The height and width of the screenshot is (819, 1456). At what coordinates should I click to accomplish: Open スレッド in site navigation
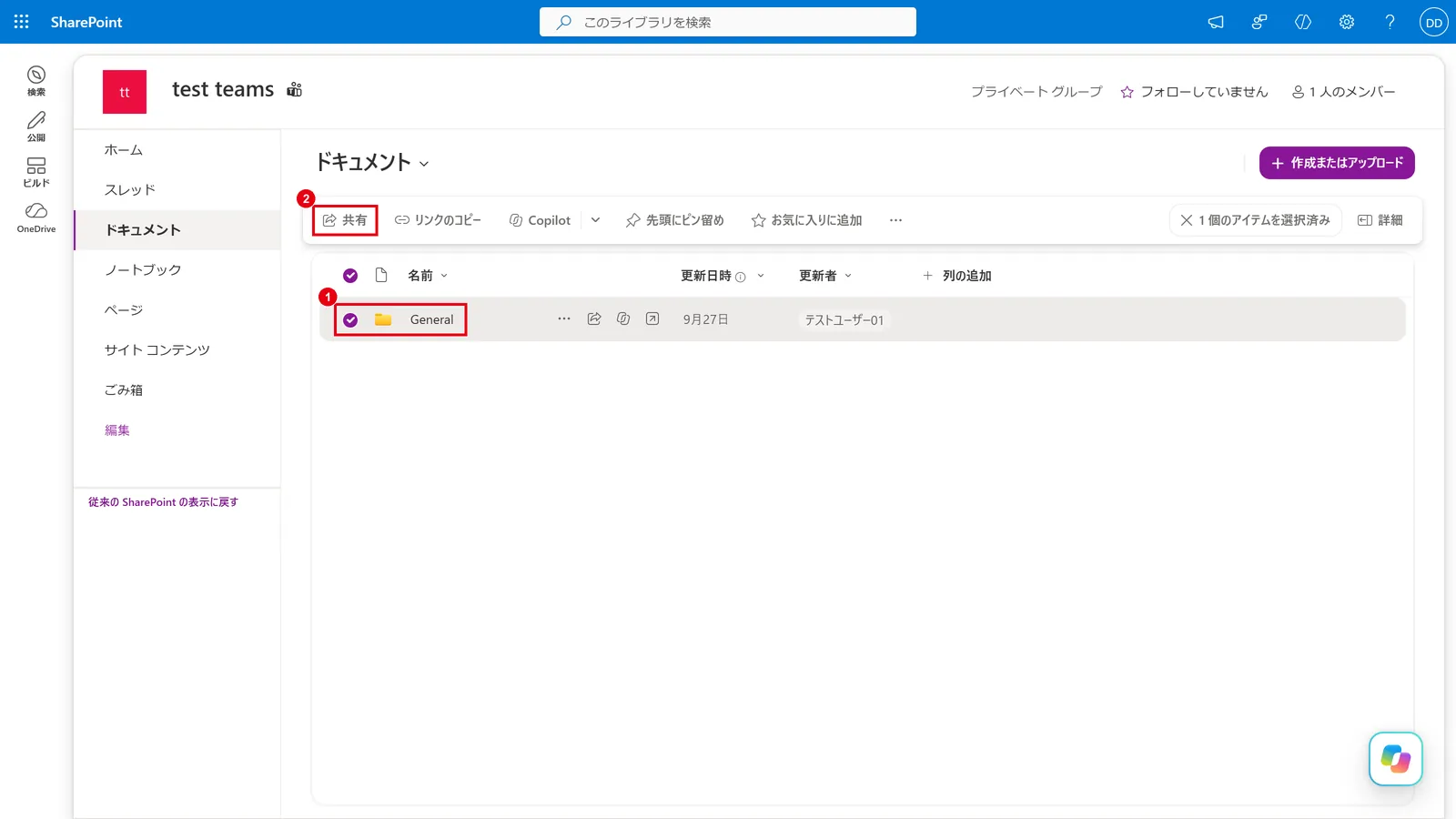pyautogui.click(x=130, y=190)
